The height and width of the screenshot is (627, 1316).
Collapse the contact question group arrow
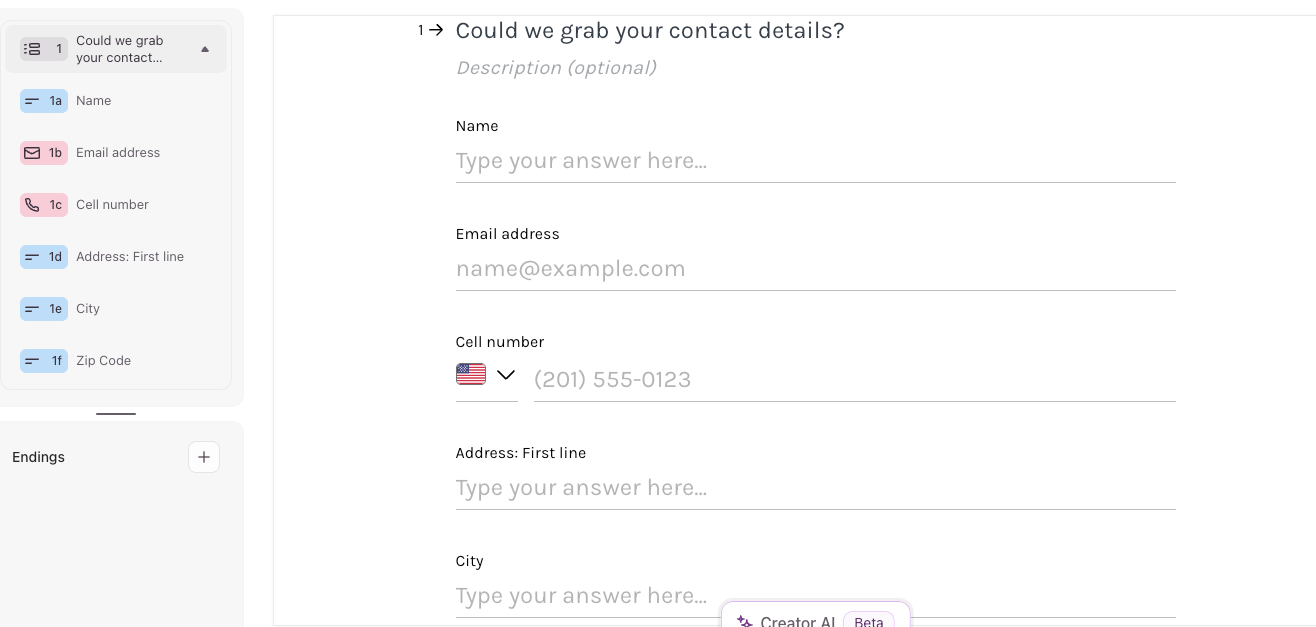click(x=205, y=49)
